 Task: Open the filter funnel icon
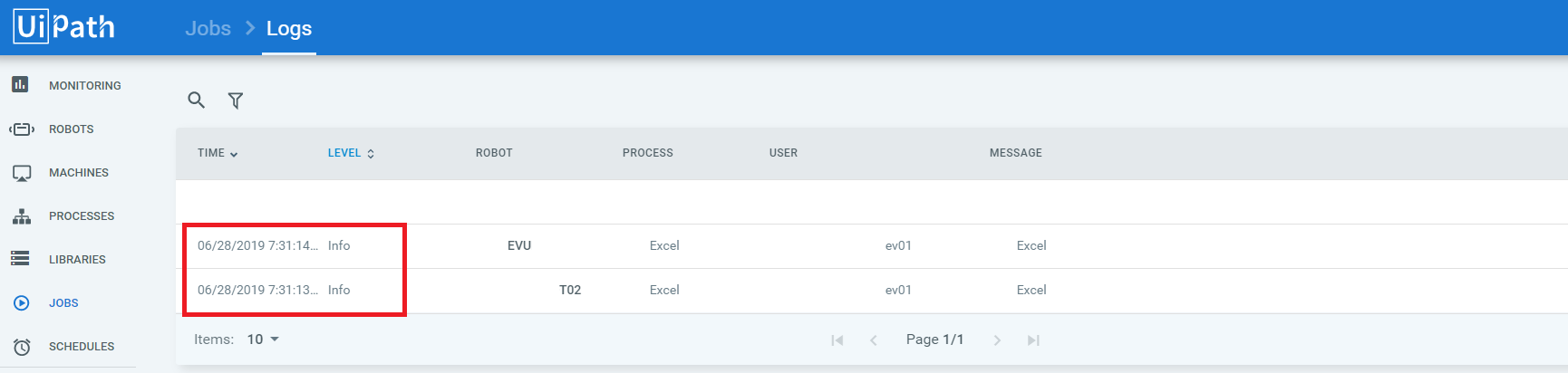point(236,100)
